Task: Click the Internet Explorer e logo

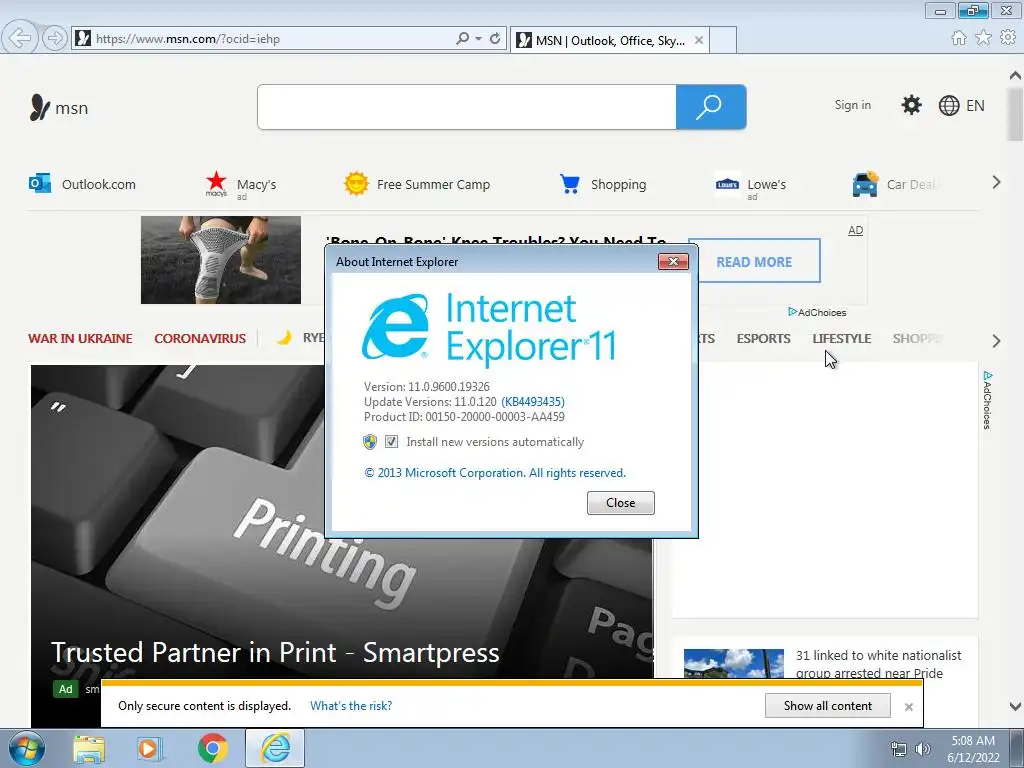Action: coord(396,326)
